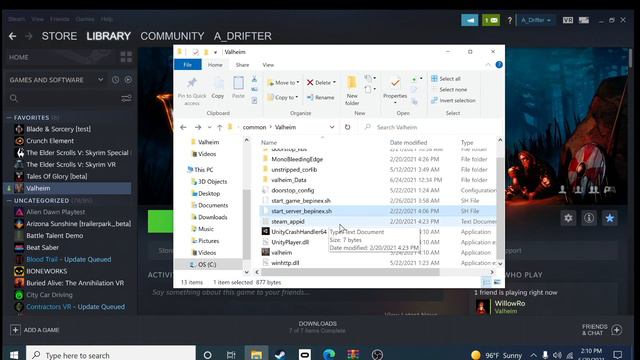Viewport: 640px width, 360px height.
Task: Collapse the Uncategorized category
Action: coord(9,201)
